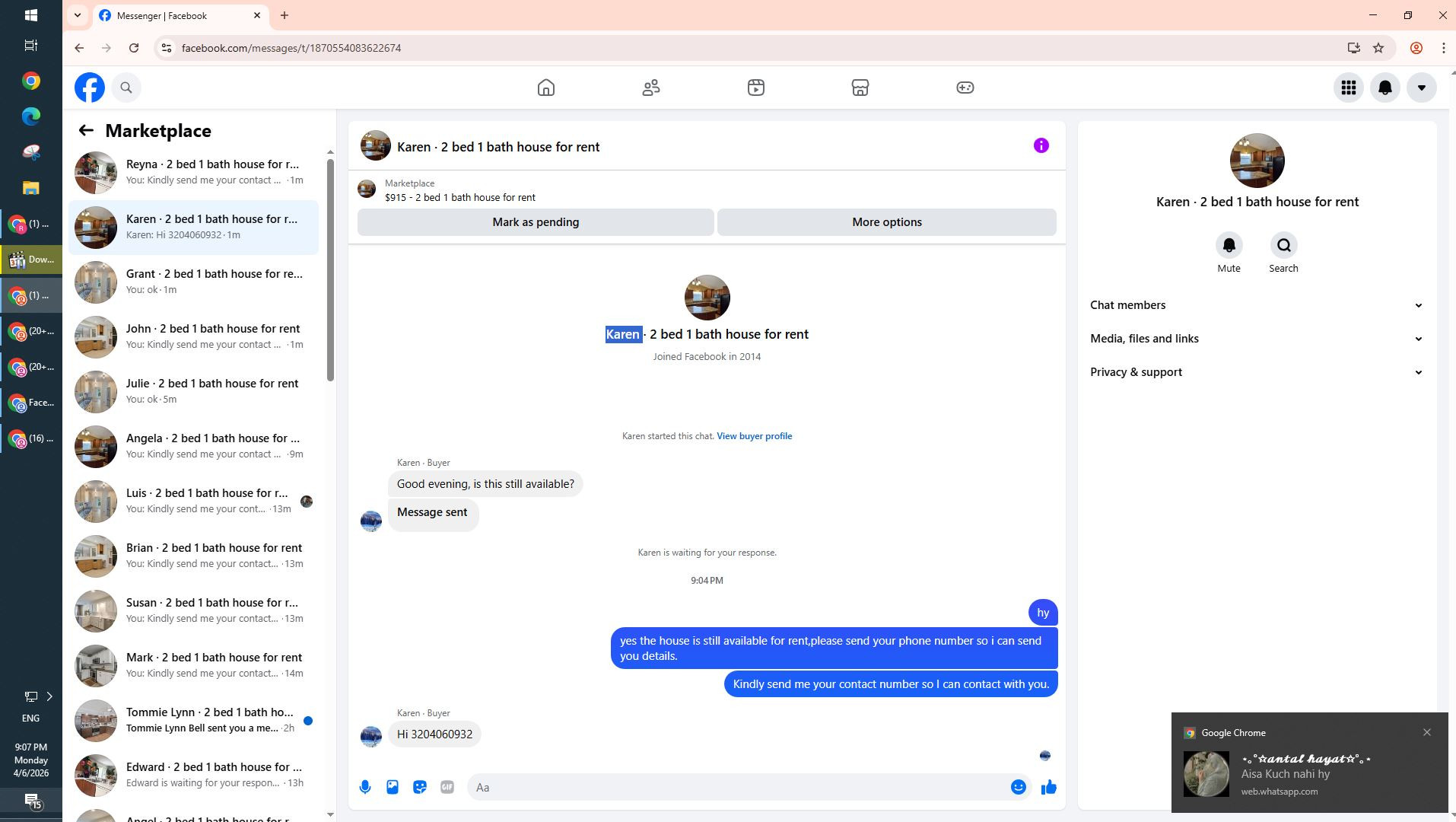Click the Facebook logo
1456x822 pixels.
tap(90, 88)
